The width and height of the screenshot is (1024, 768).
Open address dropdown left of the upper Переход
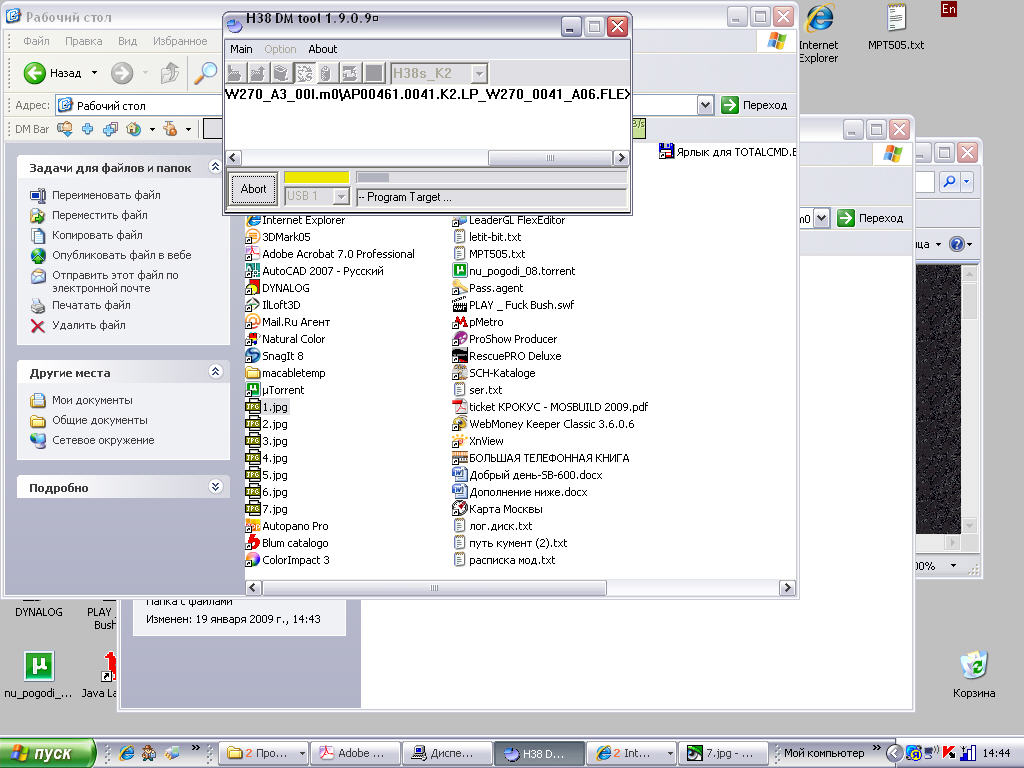click(x=705, y=105)
